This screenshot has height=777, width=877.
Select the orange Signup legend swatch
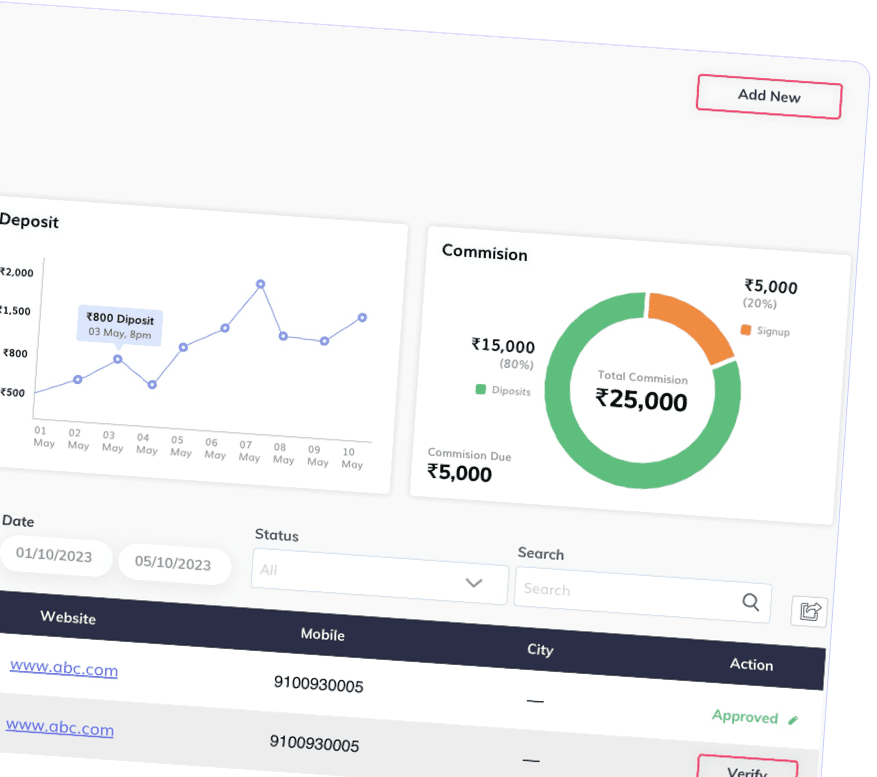746,329
